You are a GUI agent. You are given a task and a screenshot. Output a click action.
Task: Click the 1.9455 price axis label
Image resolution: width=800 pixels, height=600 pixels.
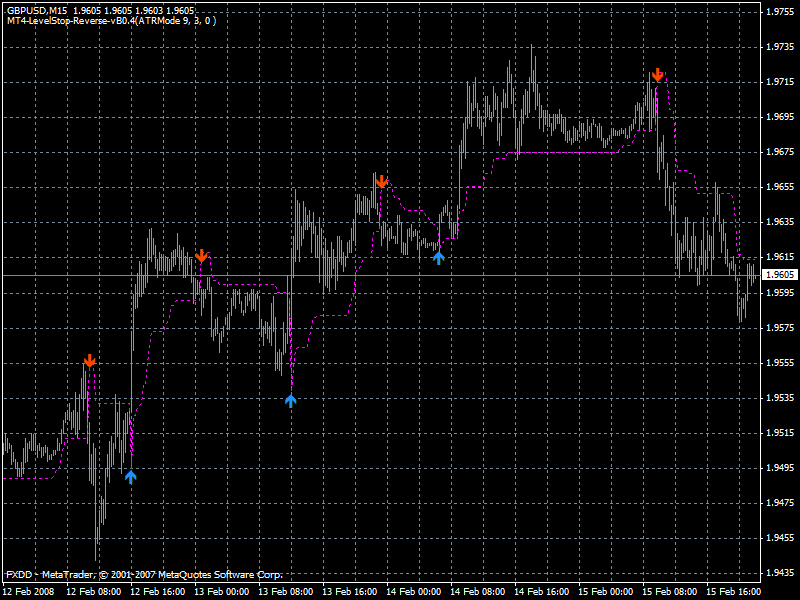pos(780,538)
